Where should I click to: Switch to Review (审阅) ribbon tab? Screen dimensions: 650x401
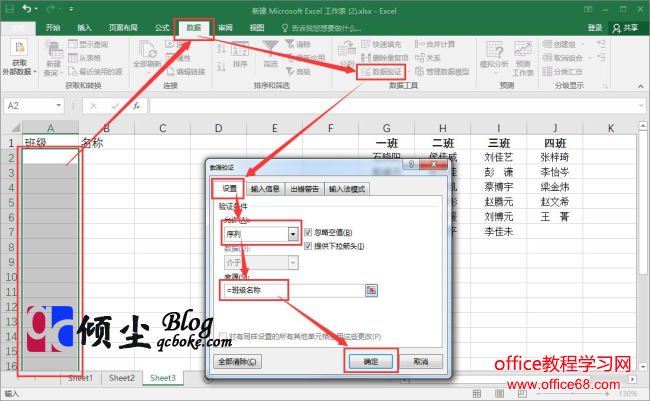click(x=225, y=28)
